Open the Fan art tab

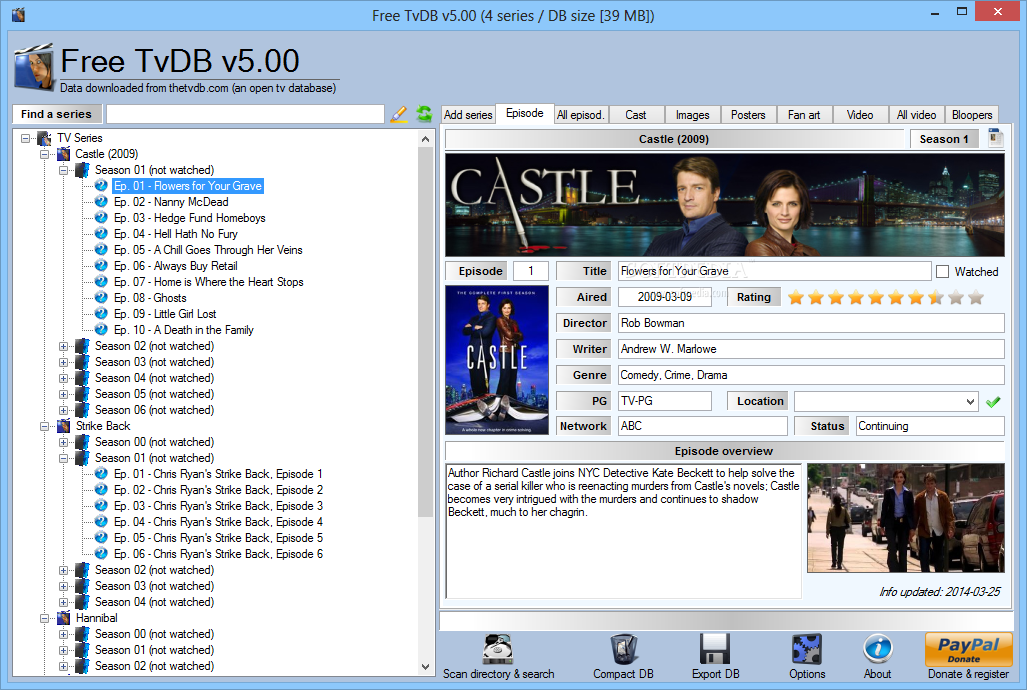[804, 115]
